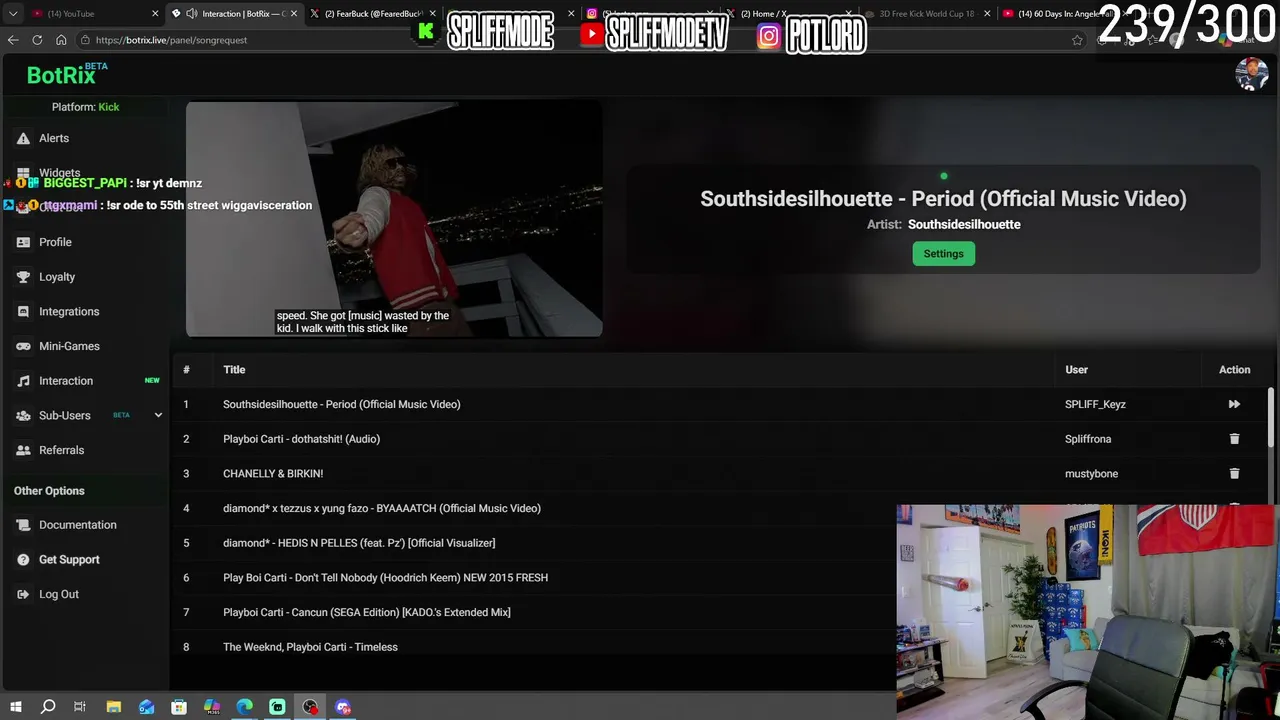Open Referrals using the people icon
This screenshot has height=720, width=1280.
point(23,450)
